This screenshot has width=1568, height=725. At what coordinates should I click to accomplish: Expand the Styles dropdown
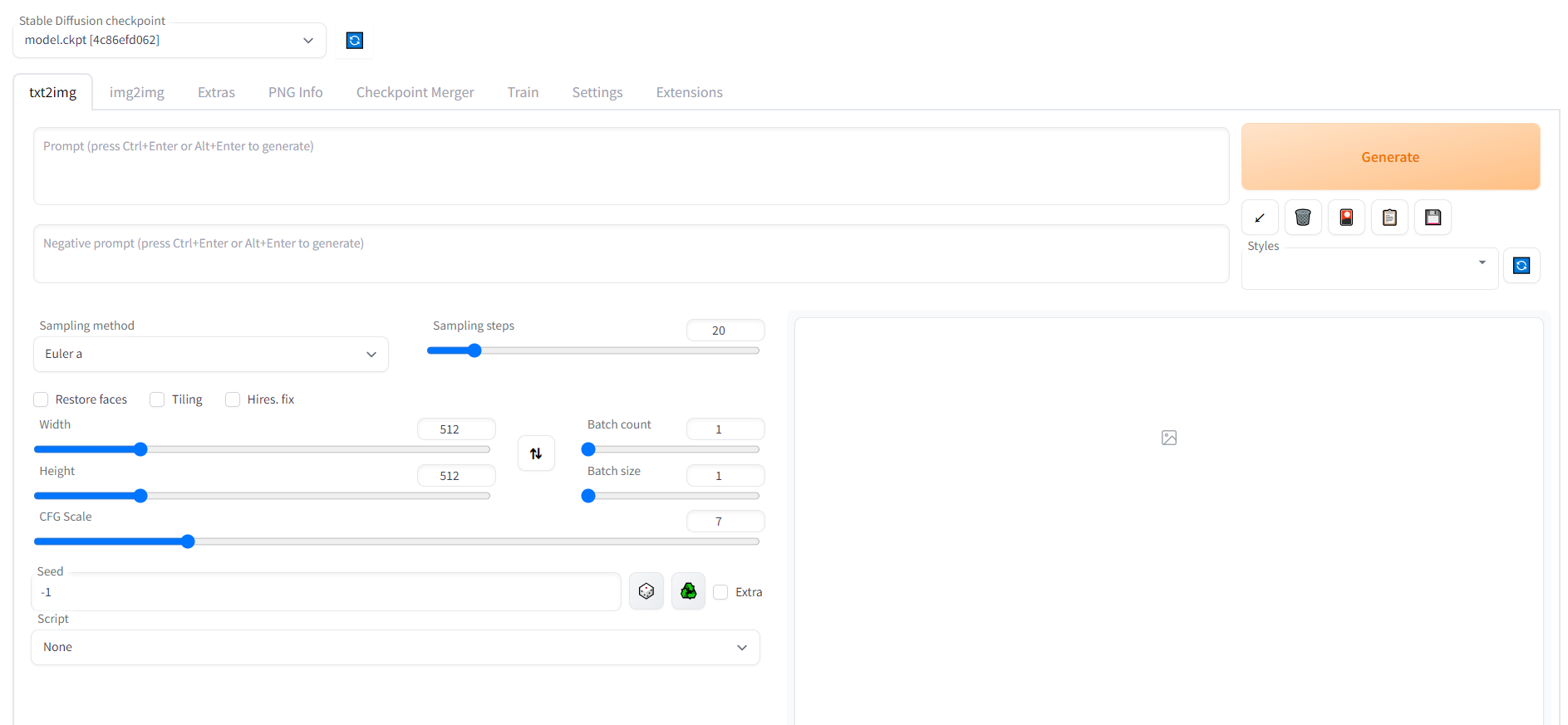[1369, 268]
